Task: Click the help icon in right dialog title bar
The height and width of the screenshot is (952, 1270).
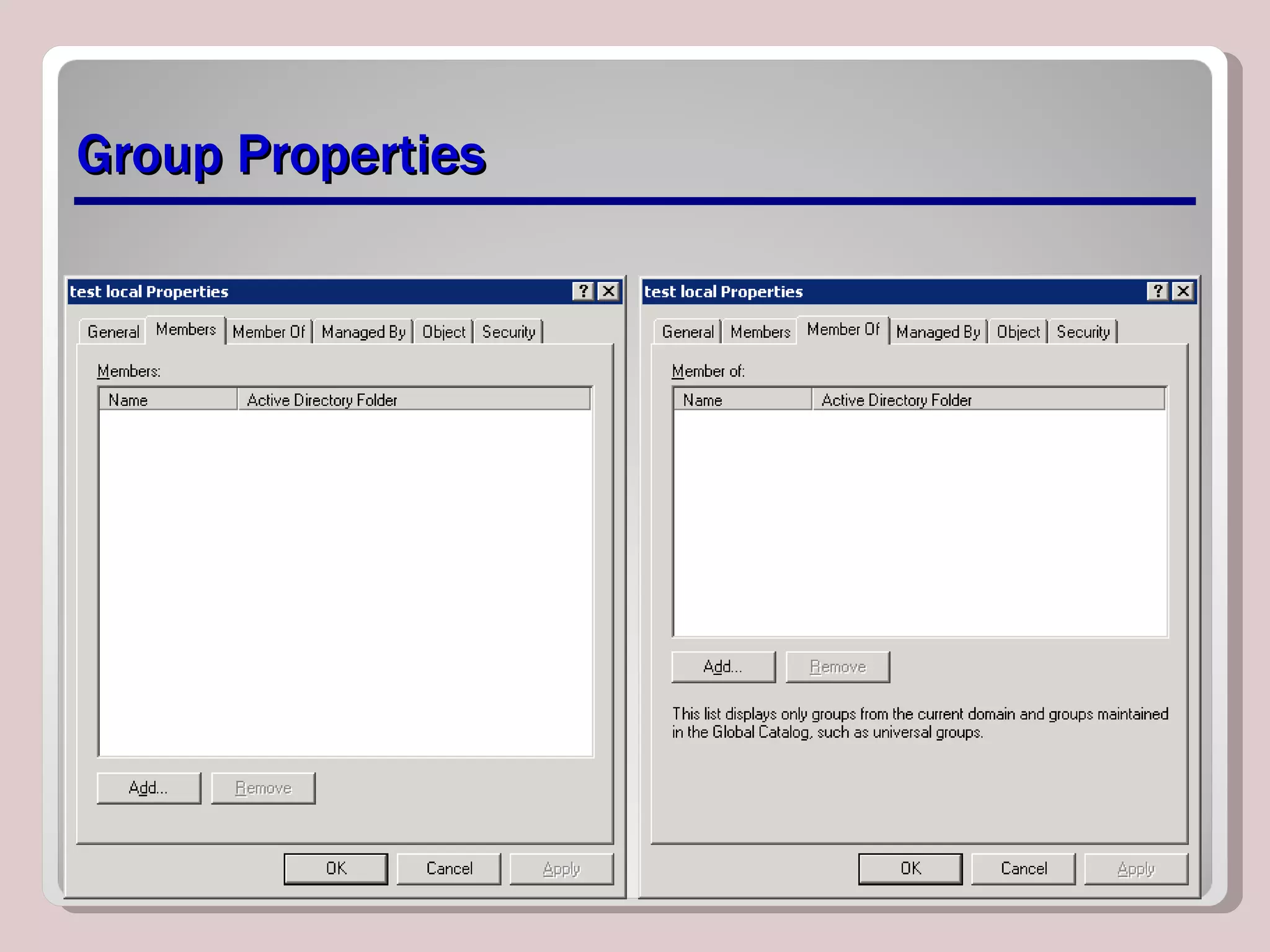Action: (x=1157, y=291)
